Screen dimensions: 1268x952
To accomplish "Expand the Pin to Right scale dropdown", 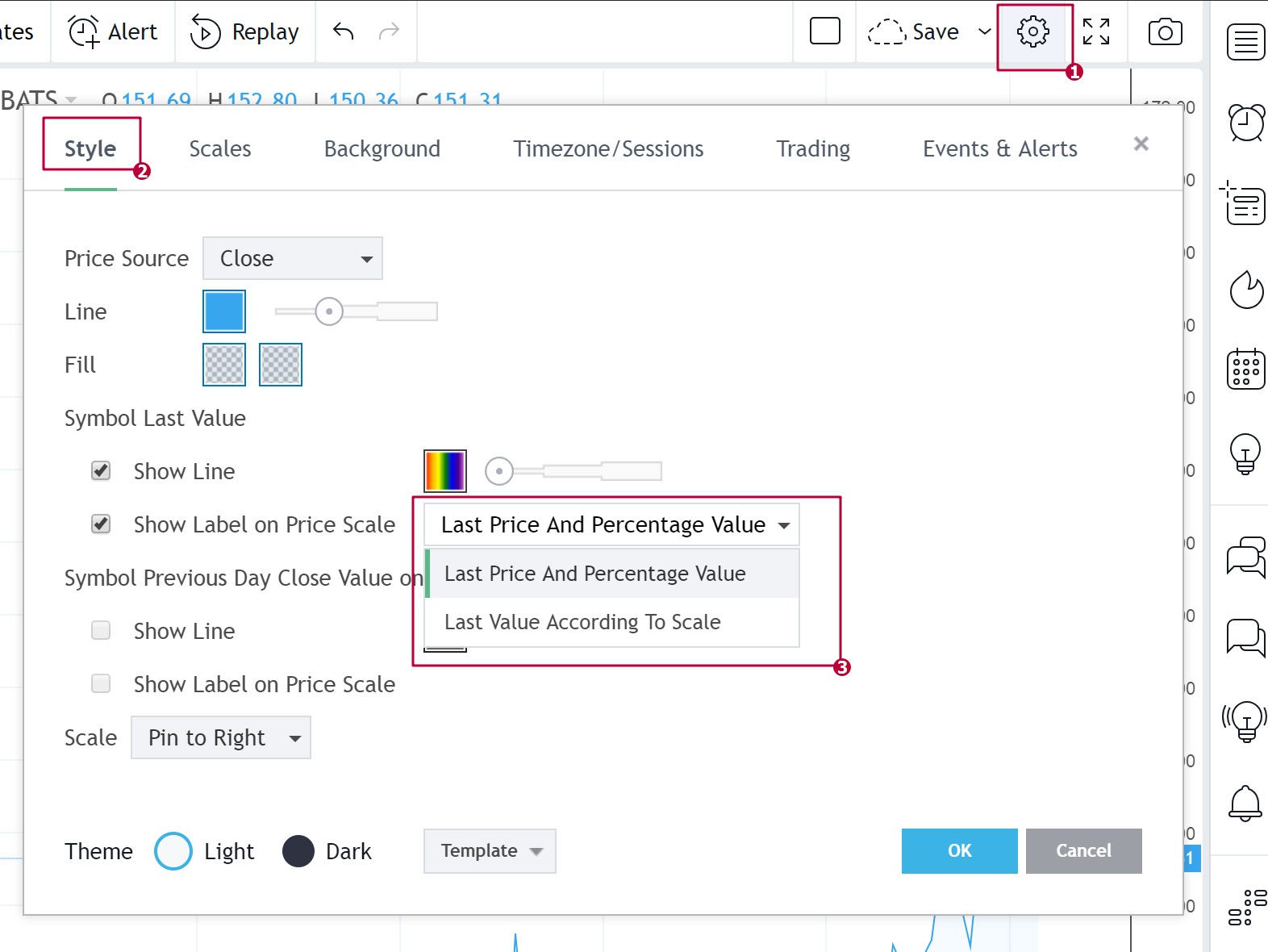I will point(221,737).
